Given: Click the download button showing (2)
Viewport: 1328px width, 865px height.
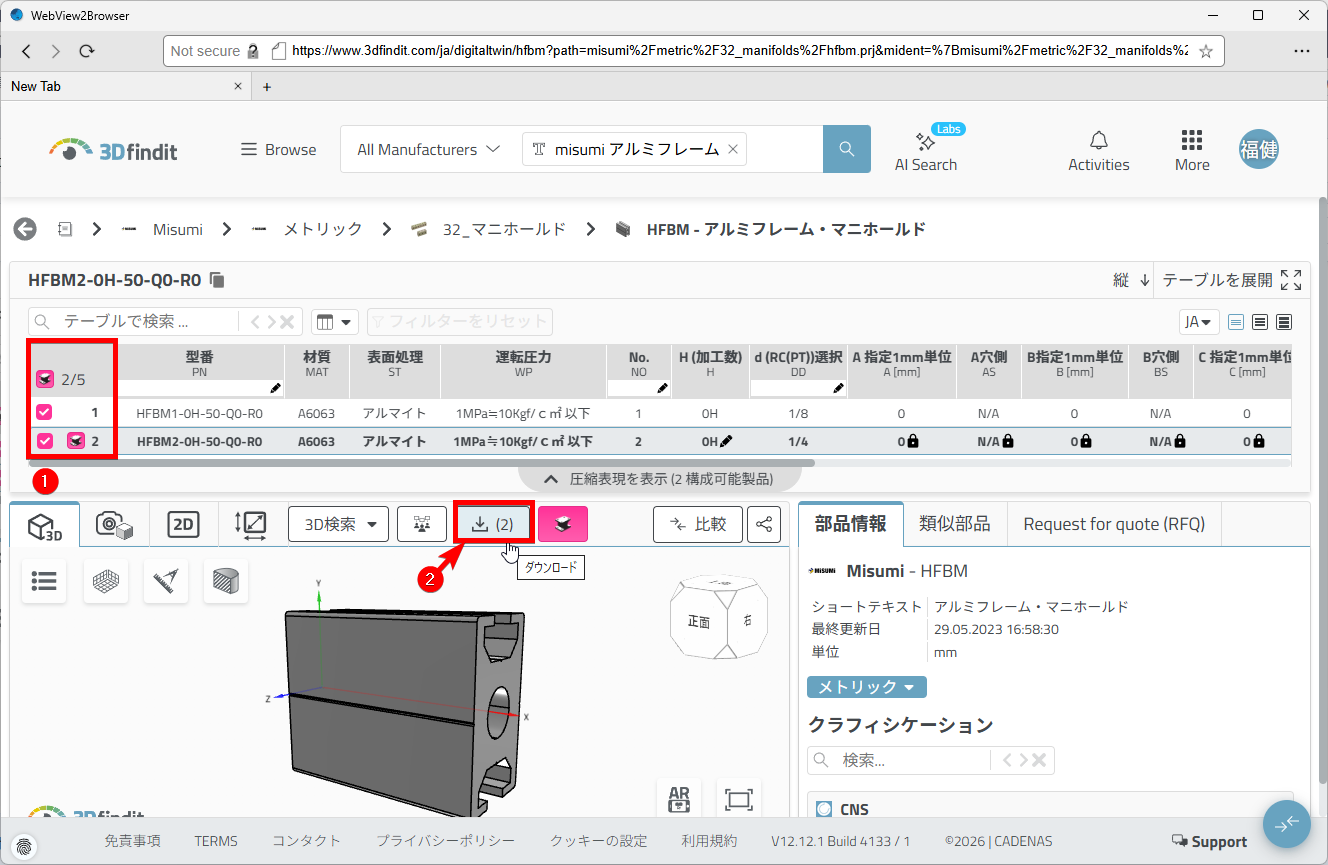Looking at the screenshot, I should point(493,524).
